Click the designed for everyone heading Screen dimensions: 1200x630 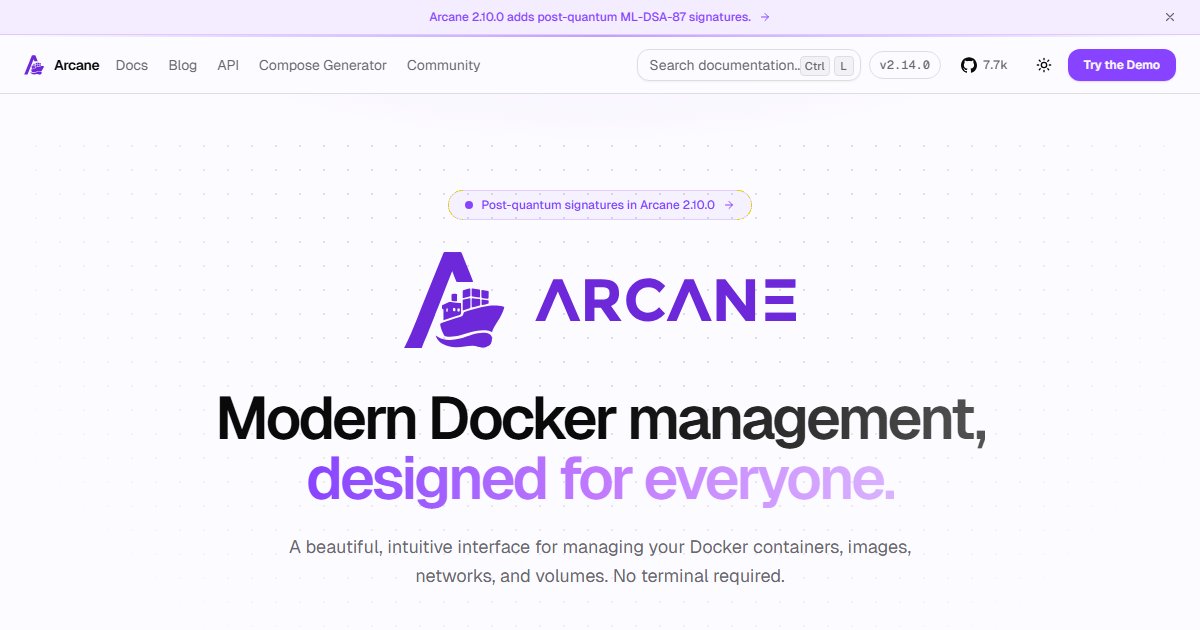[601, 478]
